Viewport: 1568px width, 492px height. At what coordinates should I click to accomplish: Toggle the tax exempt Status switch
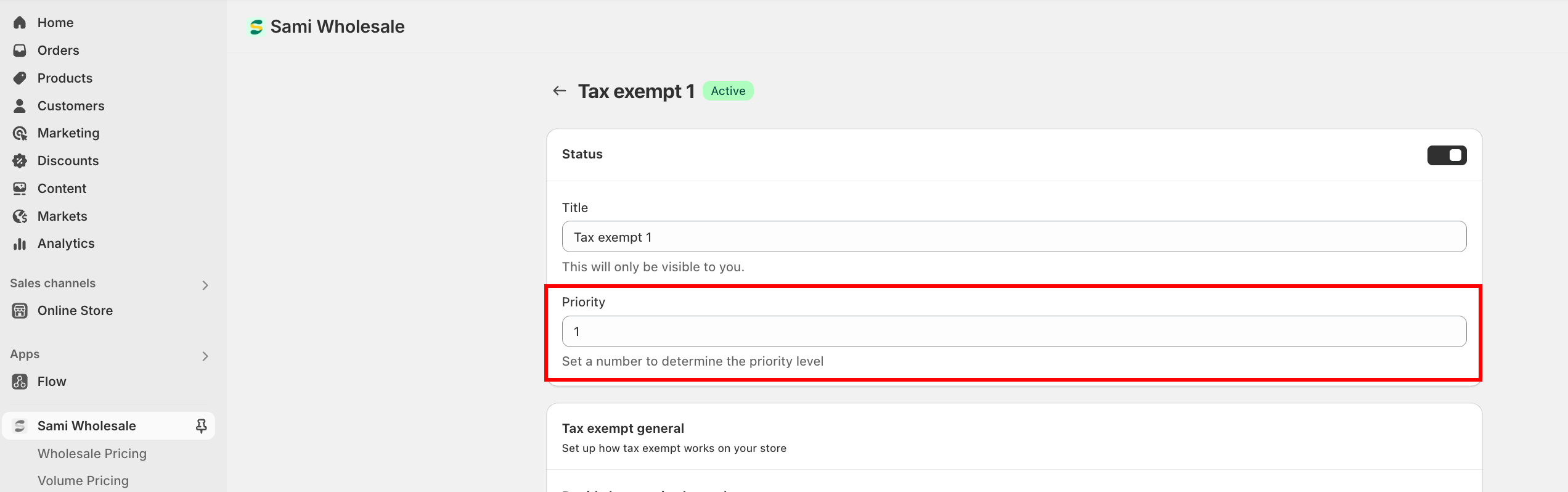[x=1446, y=155]
